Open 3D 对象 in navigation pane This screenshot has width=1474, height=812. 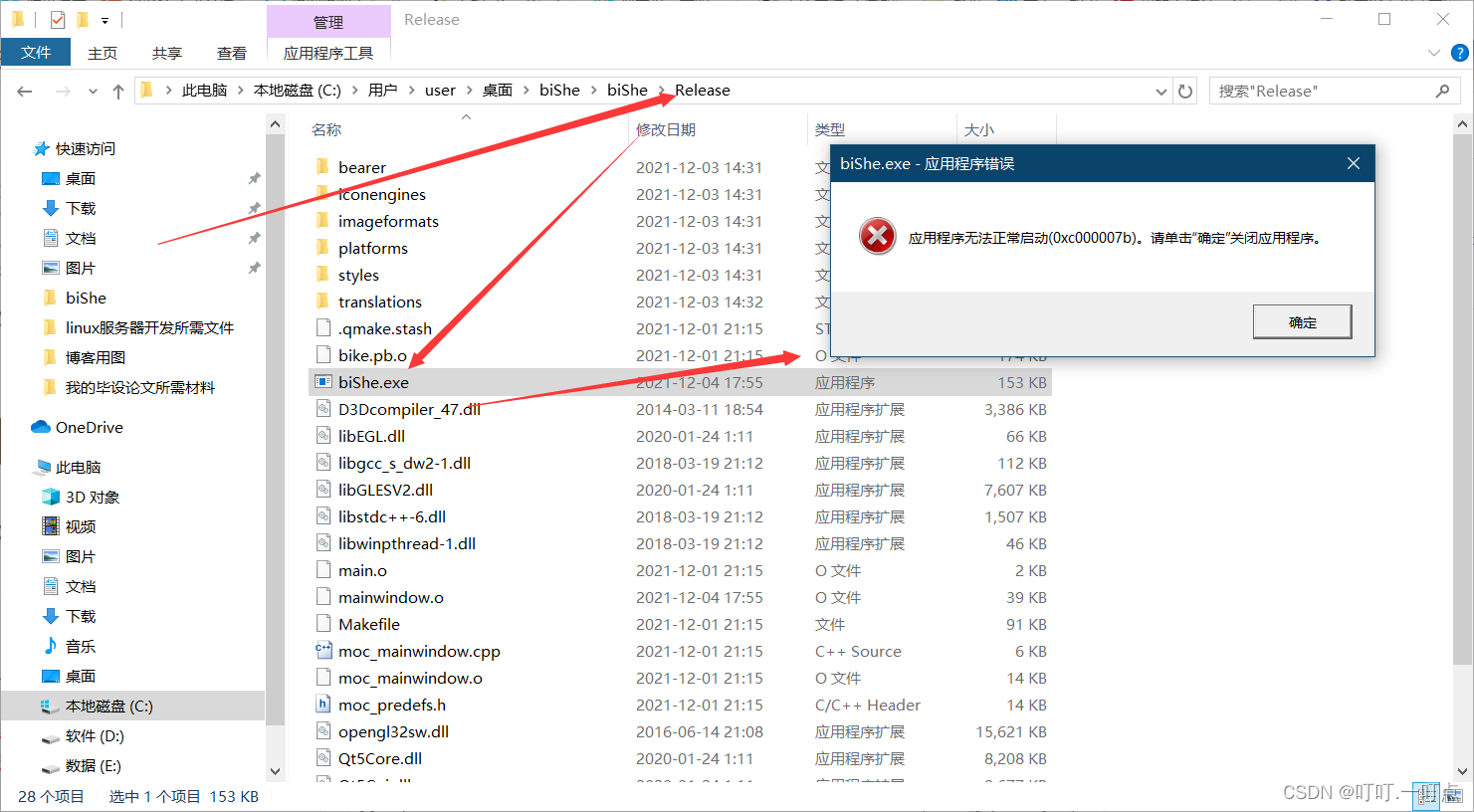click(81, 497)
